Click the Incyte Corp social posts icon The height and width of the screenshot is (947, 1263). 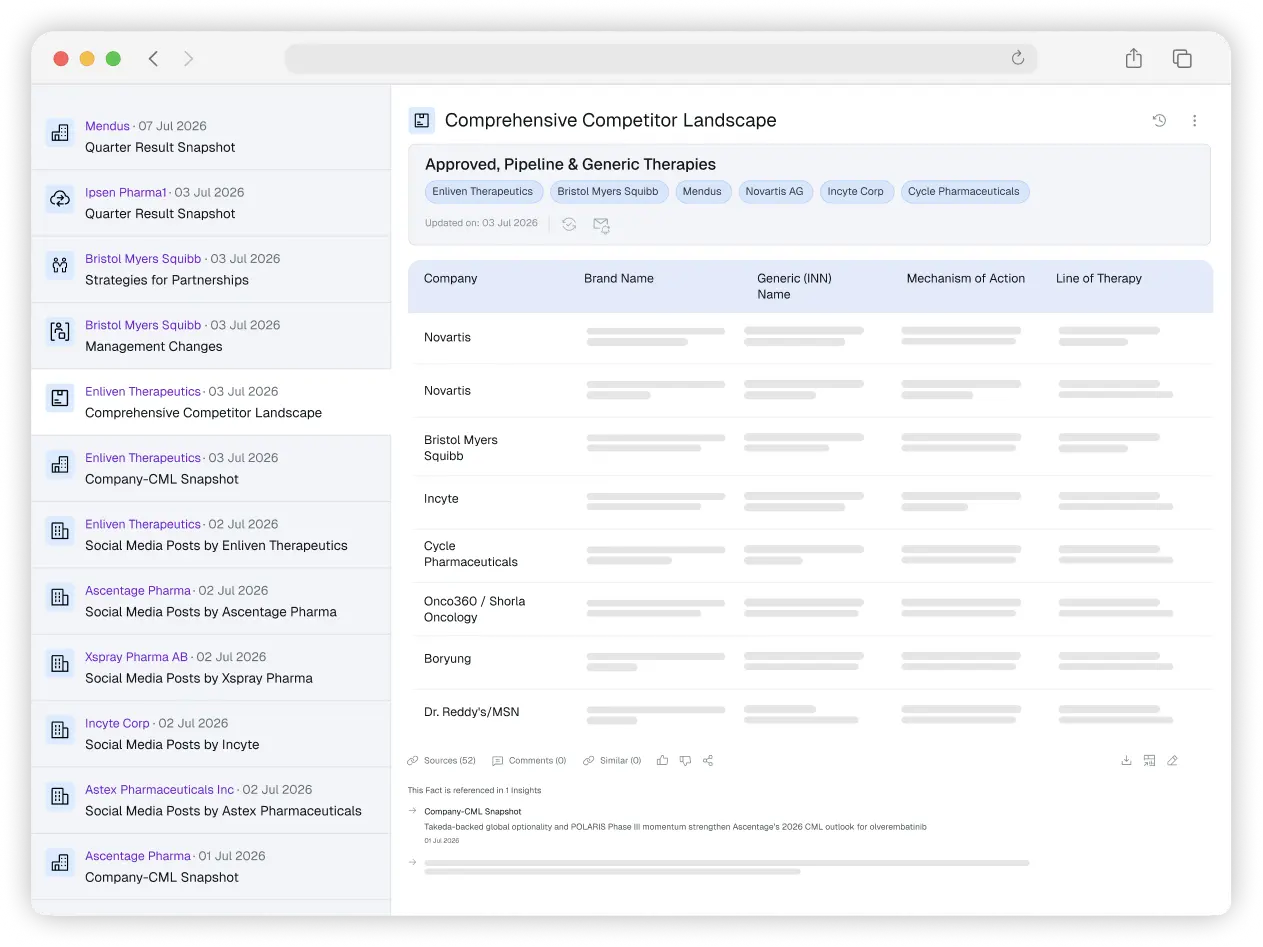point(60,730)
